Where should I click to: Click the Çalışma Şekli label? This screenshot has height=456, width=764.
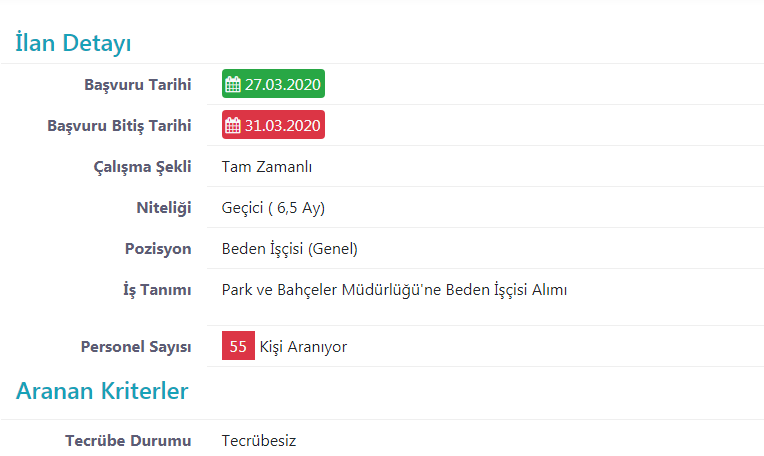pos(142,167)
